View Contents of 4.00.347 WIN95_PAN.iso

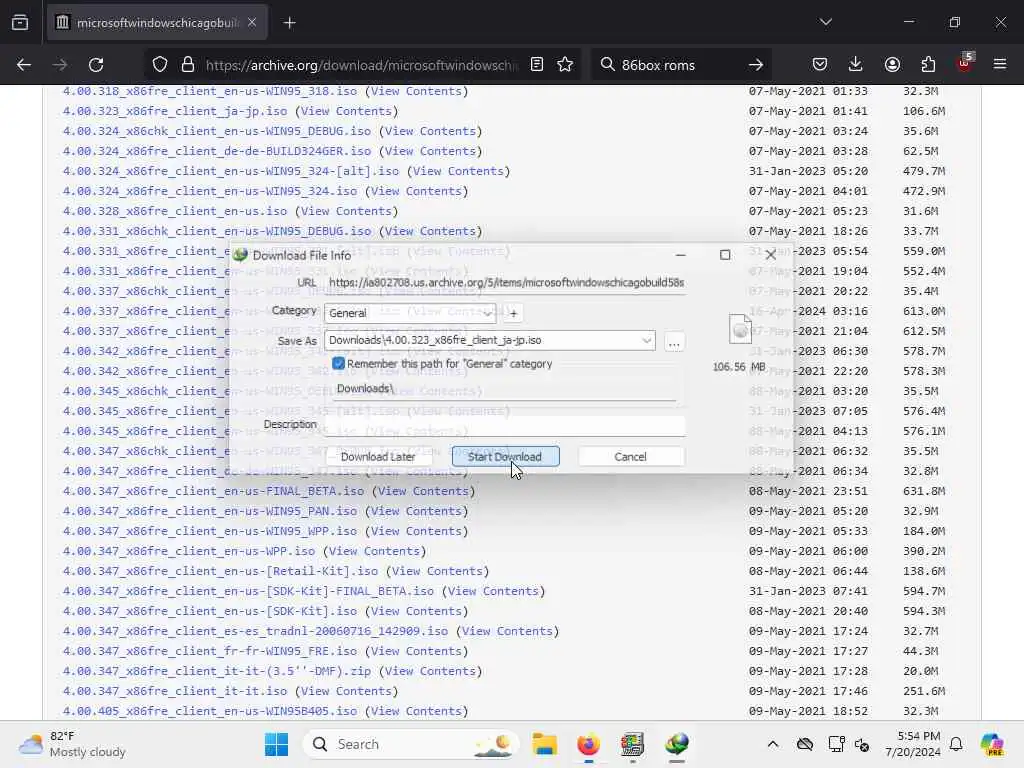click(416, 511)
